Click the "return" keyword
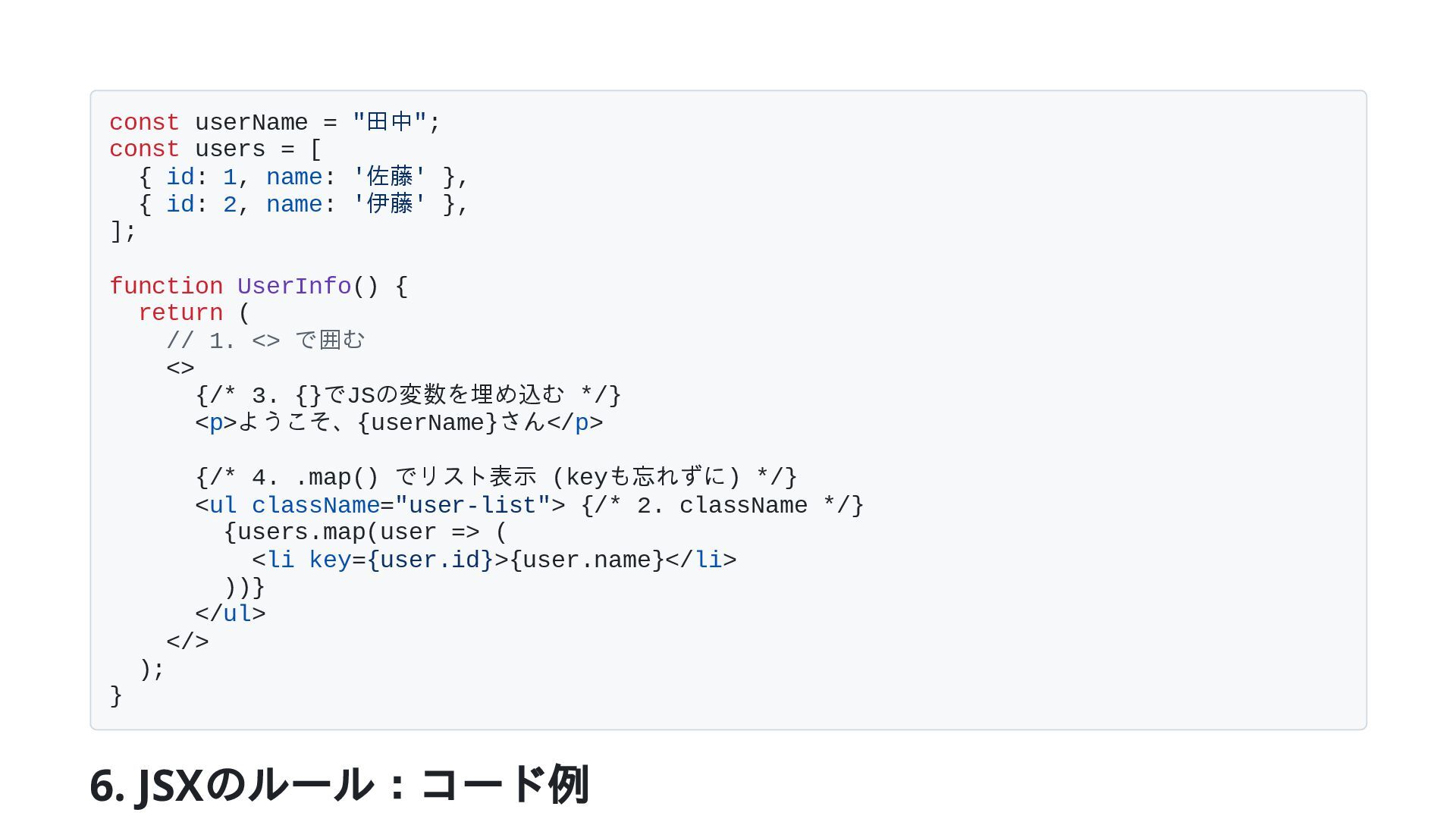1456x819 pixels. (x=180, y=313)
